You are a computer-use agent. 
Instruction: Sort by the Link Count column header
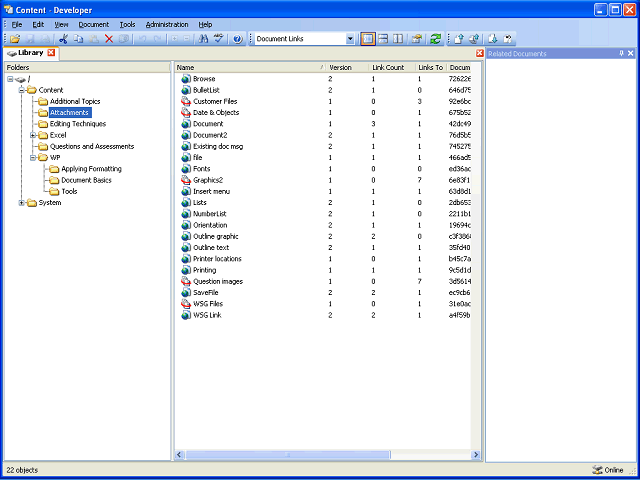click(392, 67)
